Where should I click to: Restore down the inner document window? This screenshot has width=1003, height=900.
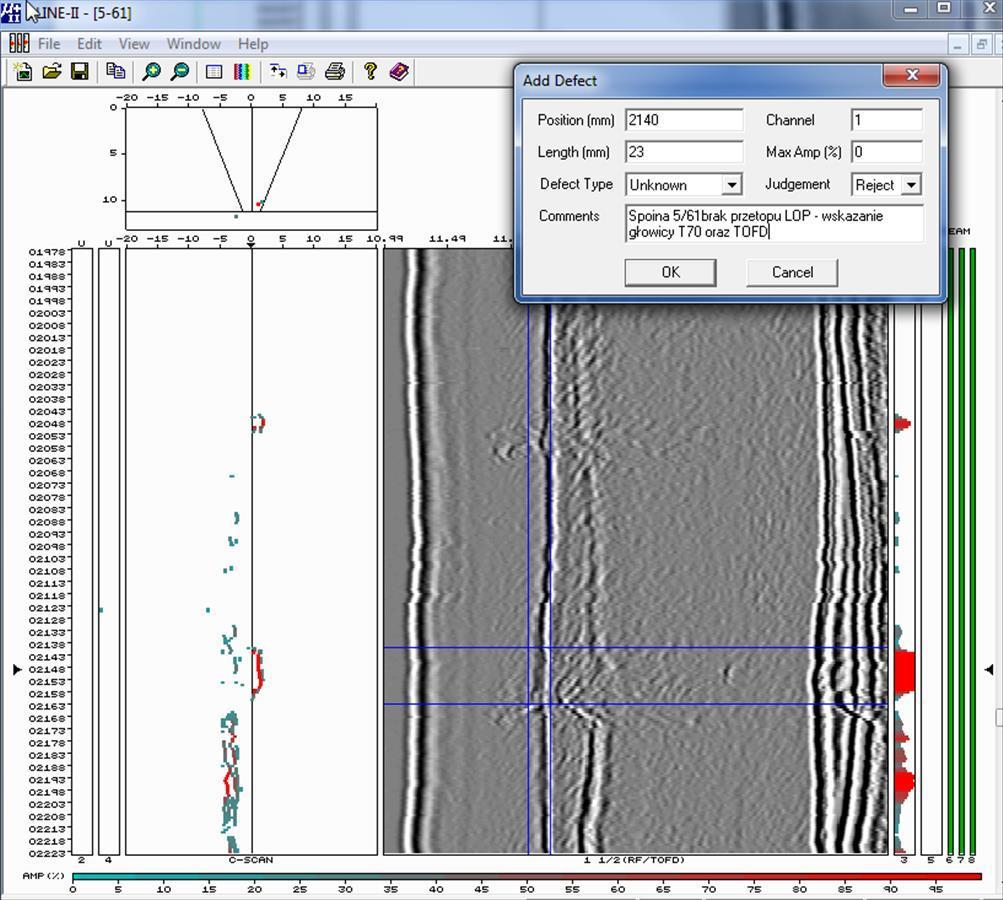coord(981,45)
